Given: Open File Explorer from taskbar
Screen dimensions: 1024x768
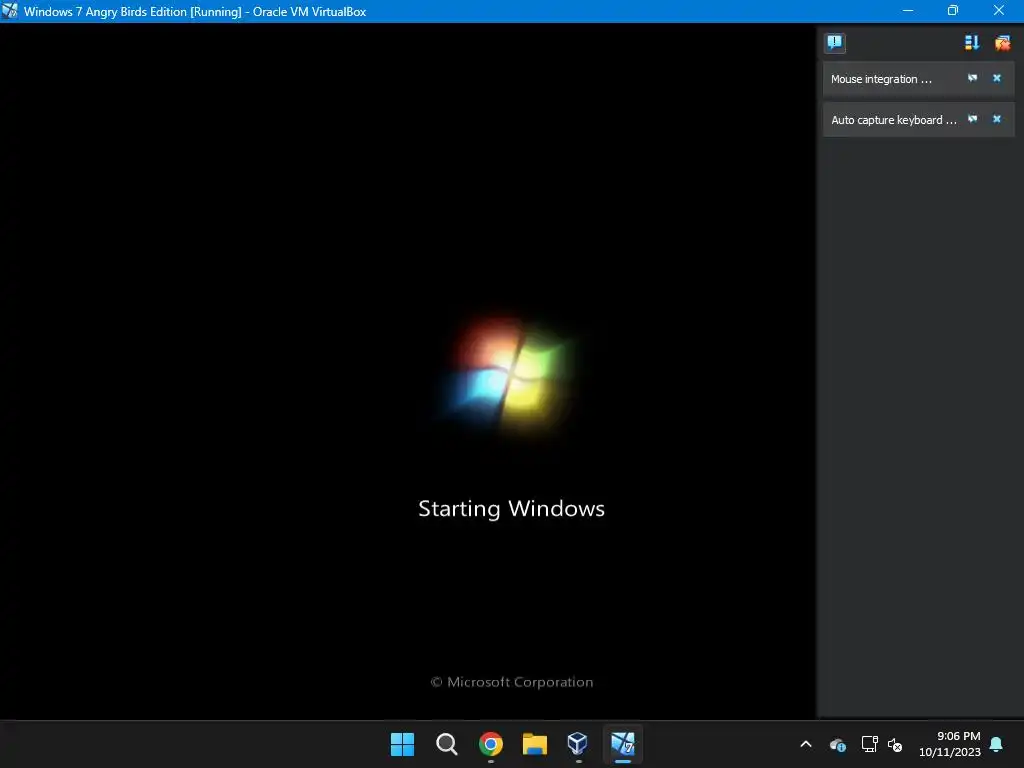Looking at the screenshot, I should pyautogui.click(x=534, y=744).
